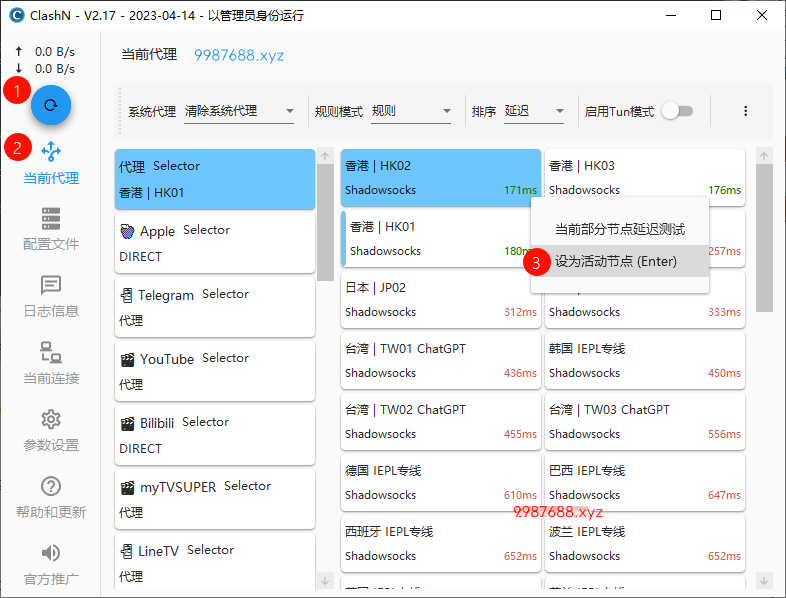Select the 西班牙 IEPL专线 node

click(x=441, y=543)
